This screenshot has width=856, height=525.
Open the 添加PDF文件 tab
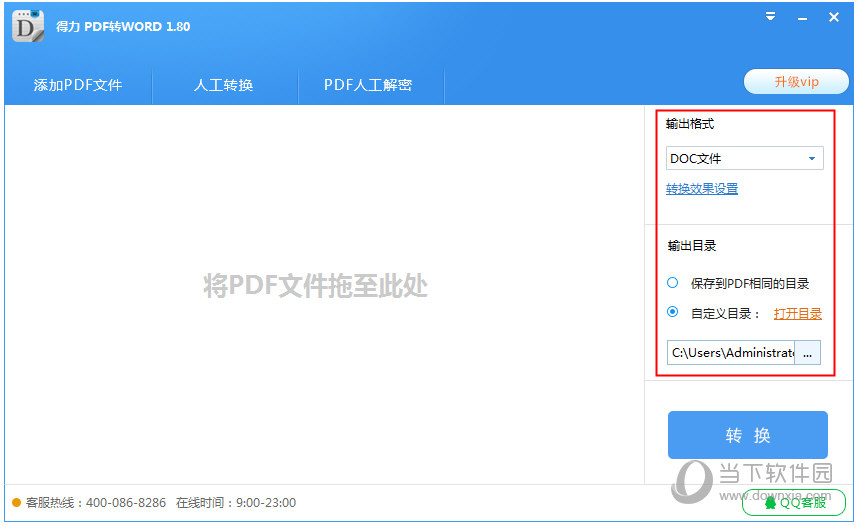(x=78, y=85)
